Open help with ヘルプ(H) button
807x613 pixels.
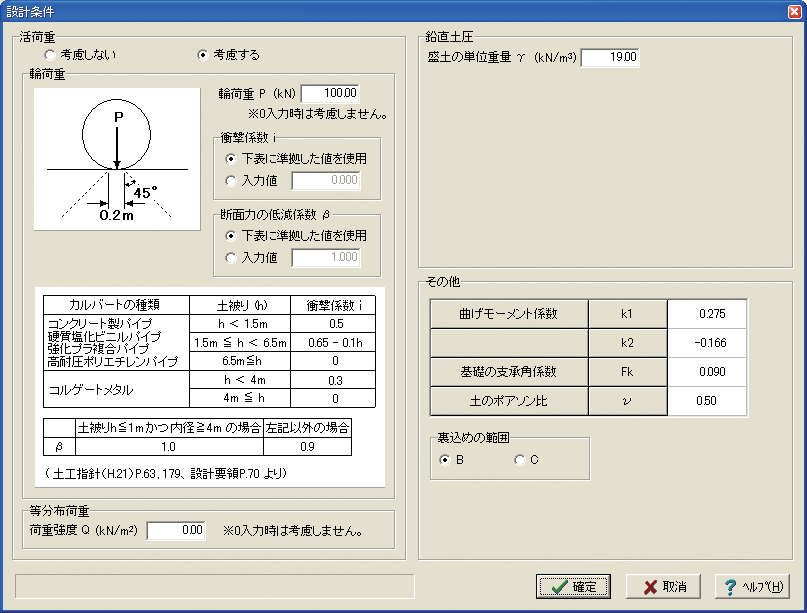(752, 587)
